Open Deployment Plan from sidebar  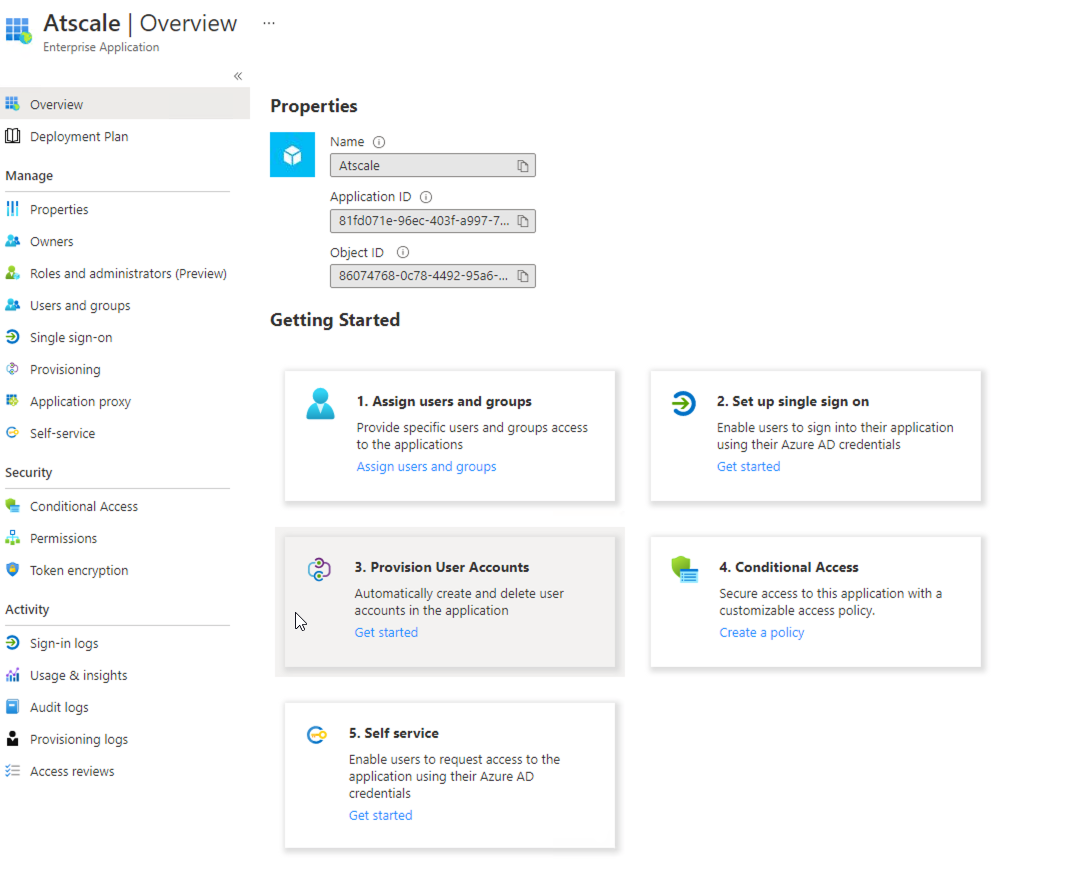(x=79, y=136)
